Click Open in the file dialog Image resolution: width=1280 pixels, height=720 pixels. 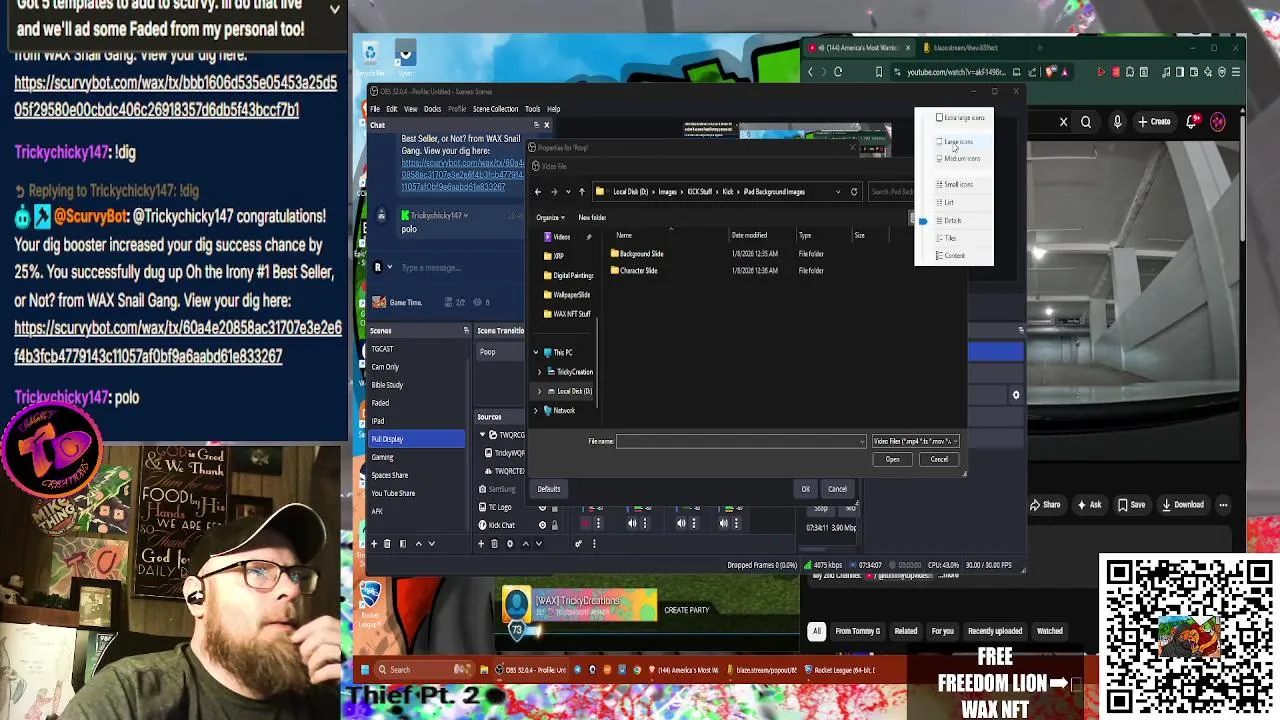click(892, 460)
